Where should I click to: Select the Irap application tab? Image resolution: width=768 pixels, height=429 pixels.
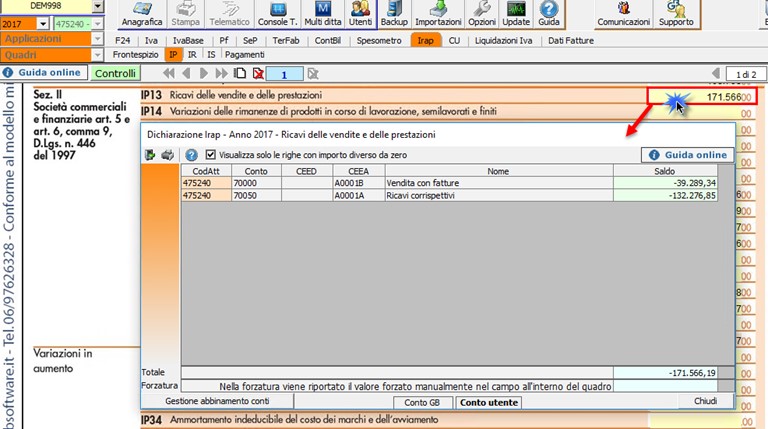425,41
